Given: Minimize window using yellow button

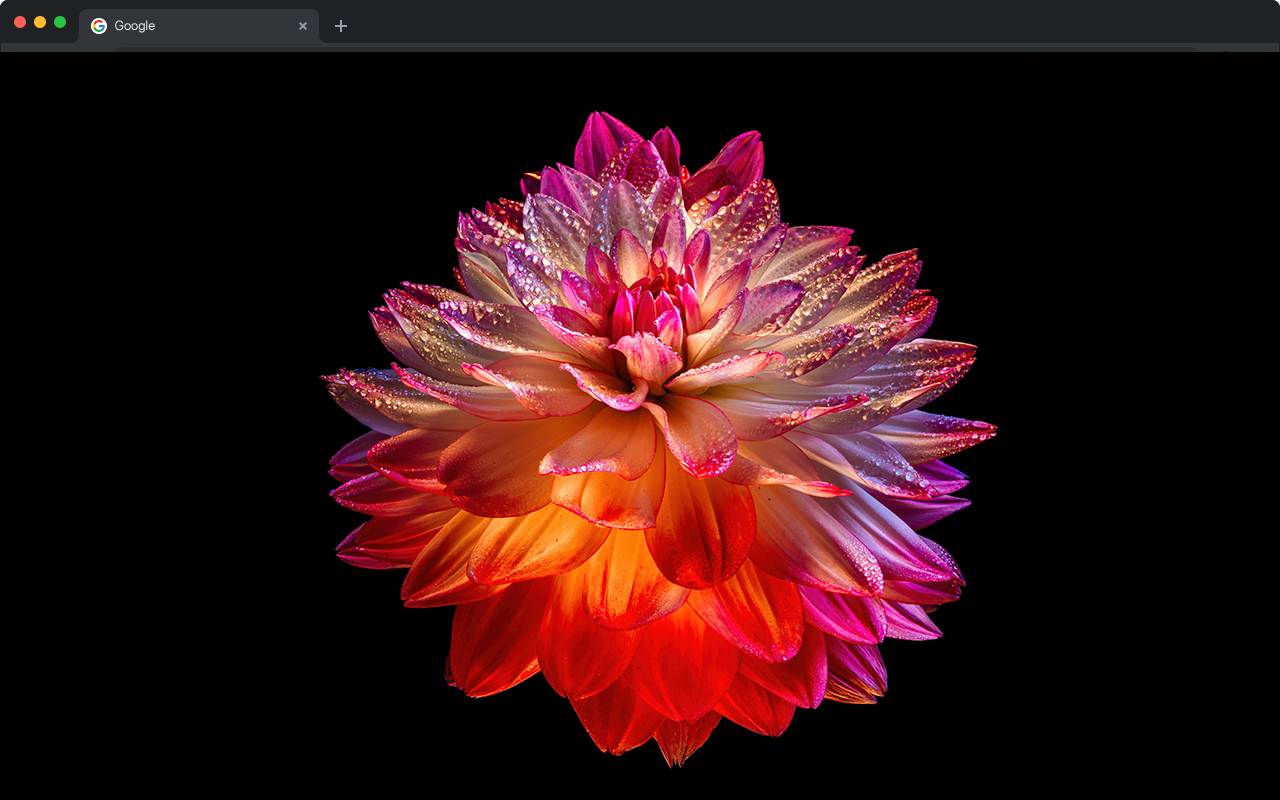Looking at the screenshot, I should (x=40, y=22).
